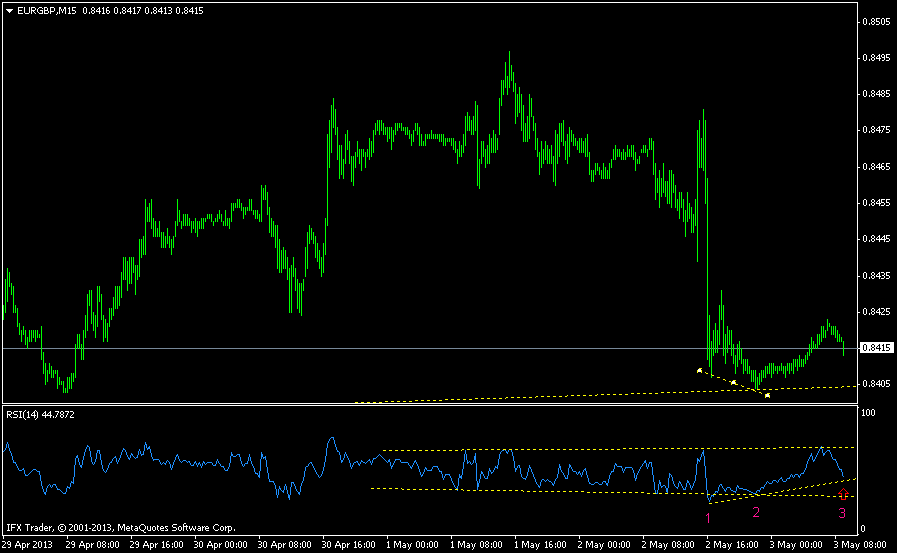The image size is (897, 553).
Task: Click the 0.8425 price axis label
Action: (x=876, y=312)
